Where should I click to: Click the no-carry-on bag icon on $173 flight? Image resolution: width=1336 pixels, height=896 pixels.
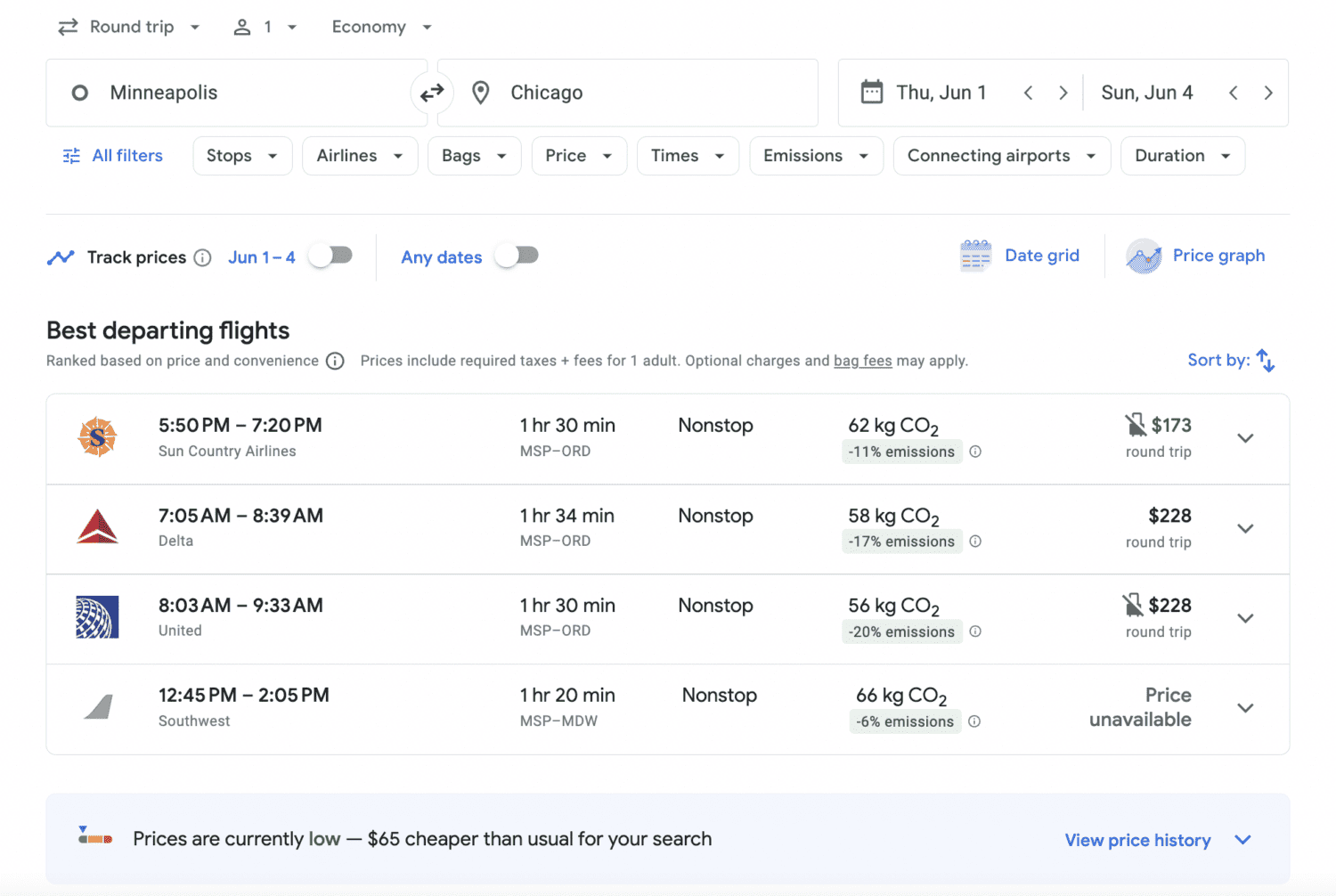(1136, 425)
